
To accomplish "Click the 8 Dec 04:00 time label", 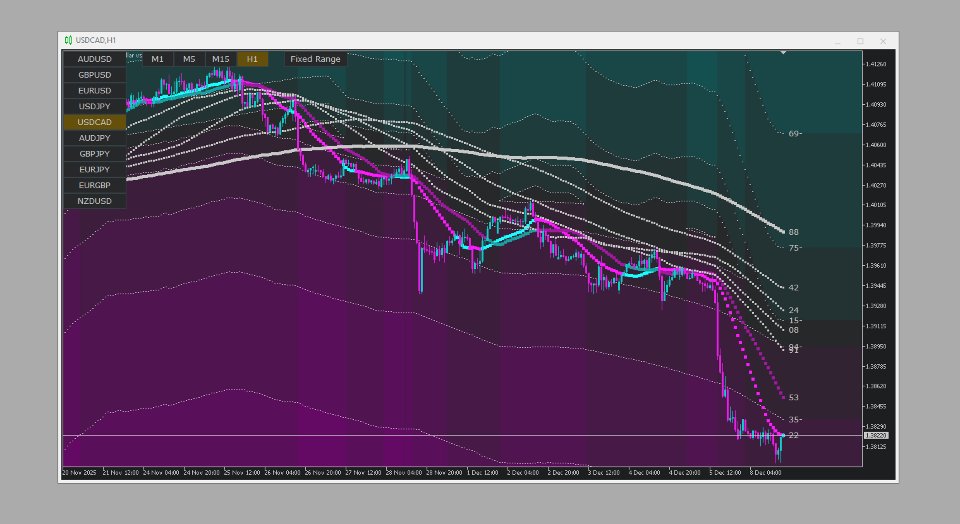I will coord(765,473).
